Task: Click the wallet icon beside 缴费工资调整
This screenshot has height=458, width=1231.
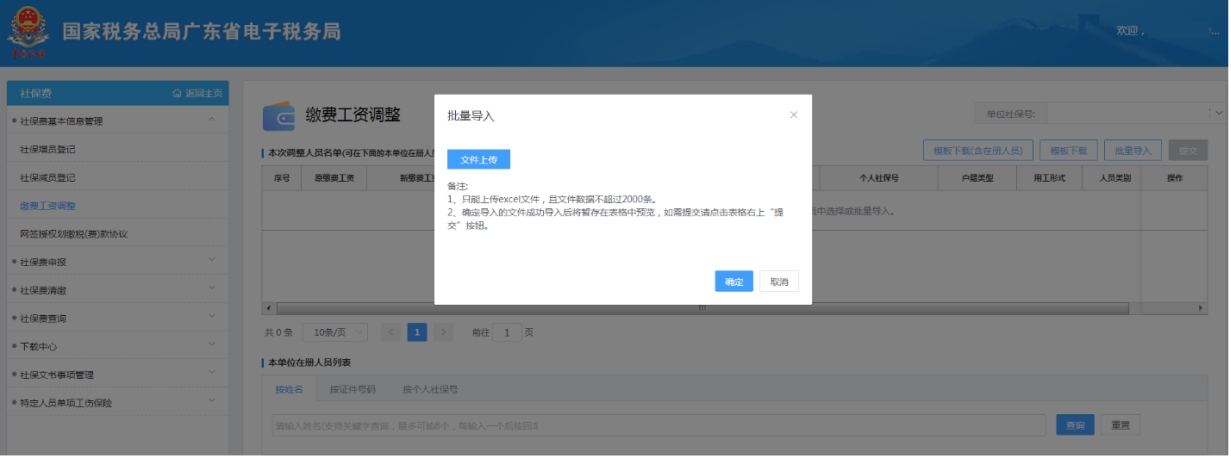Action: tap(279, 118)
